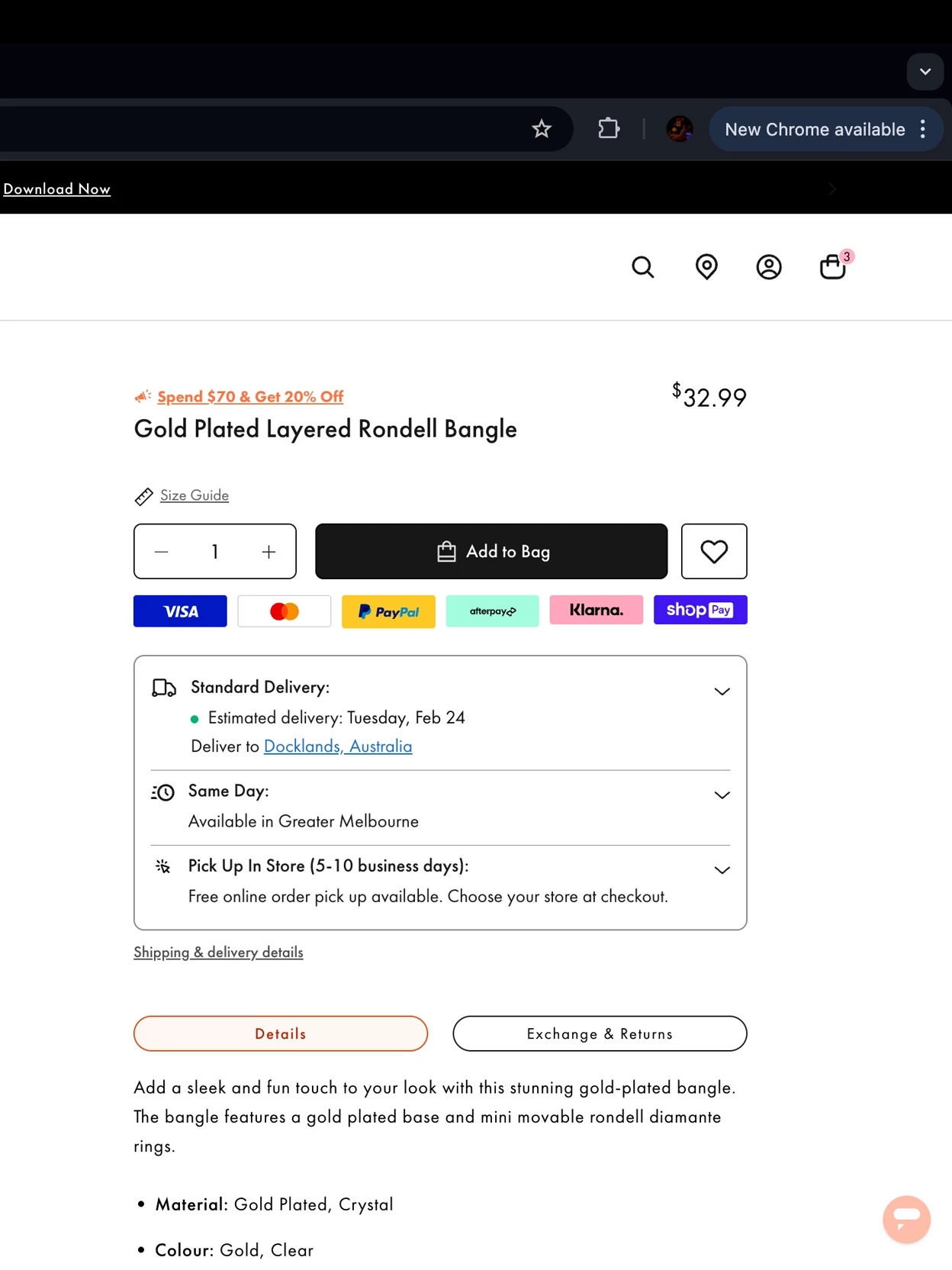The height and width of the screenshot is (1270, 952).
Task: Expand the Standard Delivery section
Action: point(722,691)
